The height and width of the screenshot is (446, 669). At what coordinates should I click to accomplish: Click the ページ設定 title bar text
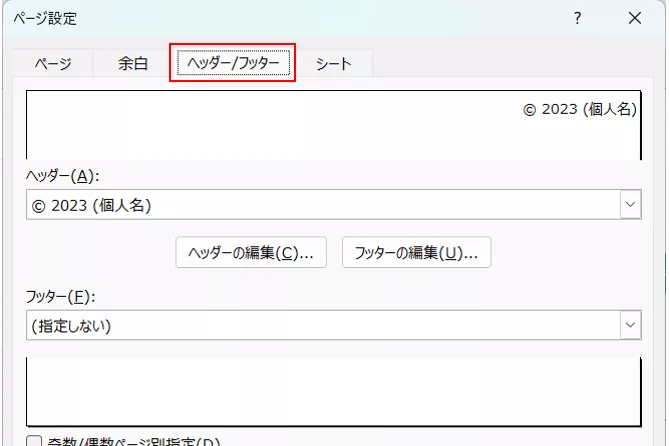(x=45, y=18)
